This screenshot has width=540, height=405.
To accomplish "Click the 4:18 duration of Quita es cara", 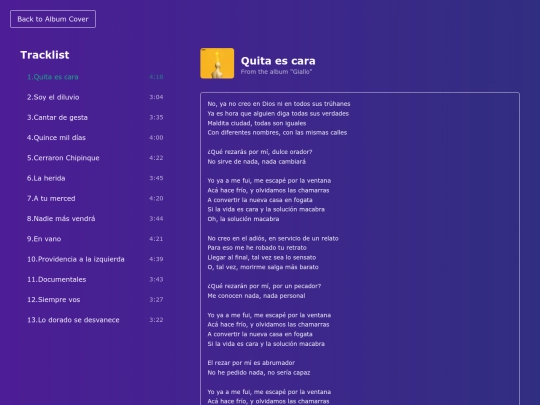I will coord(156,77).
